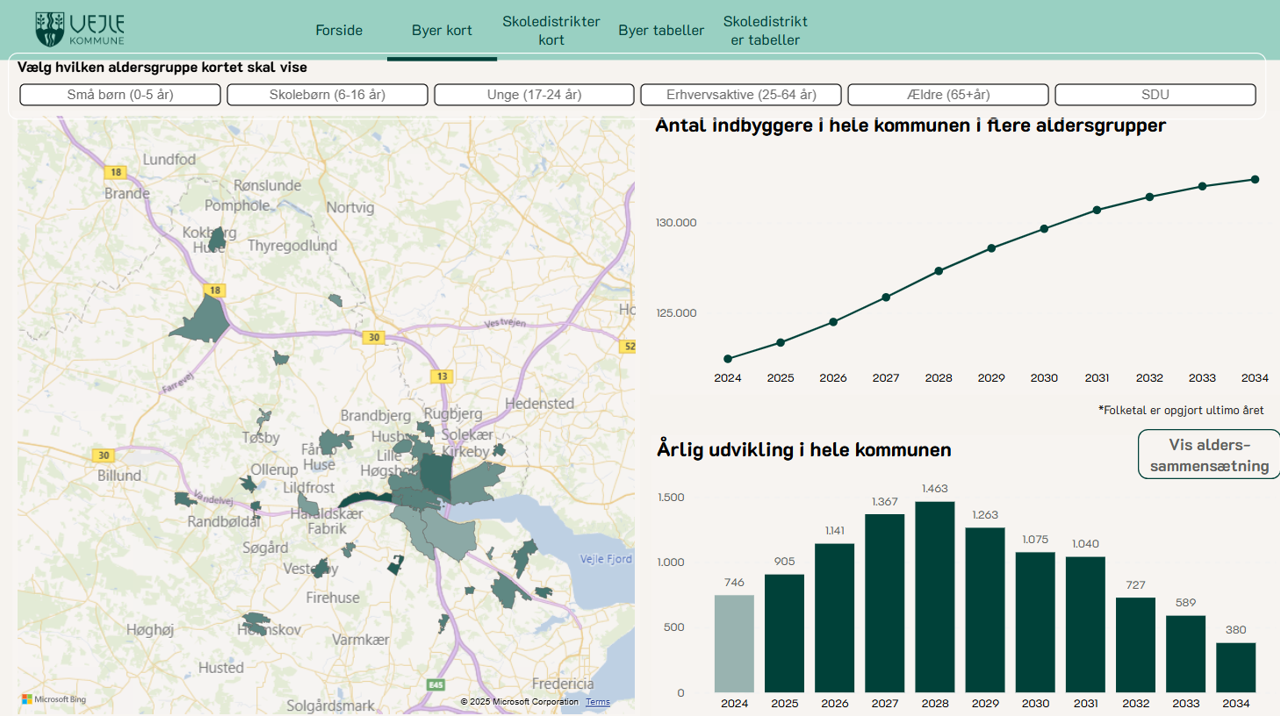
Task: Select Små børn (0-5 år) age group
Action: coord(120,95)
